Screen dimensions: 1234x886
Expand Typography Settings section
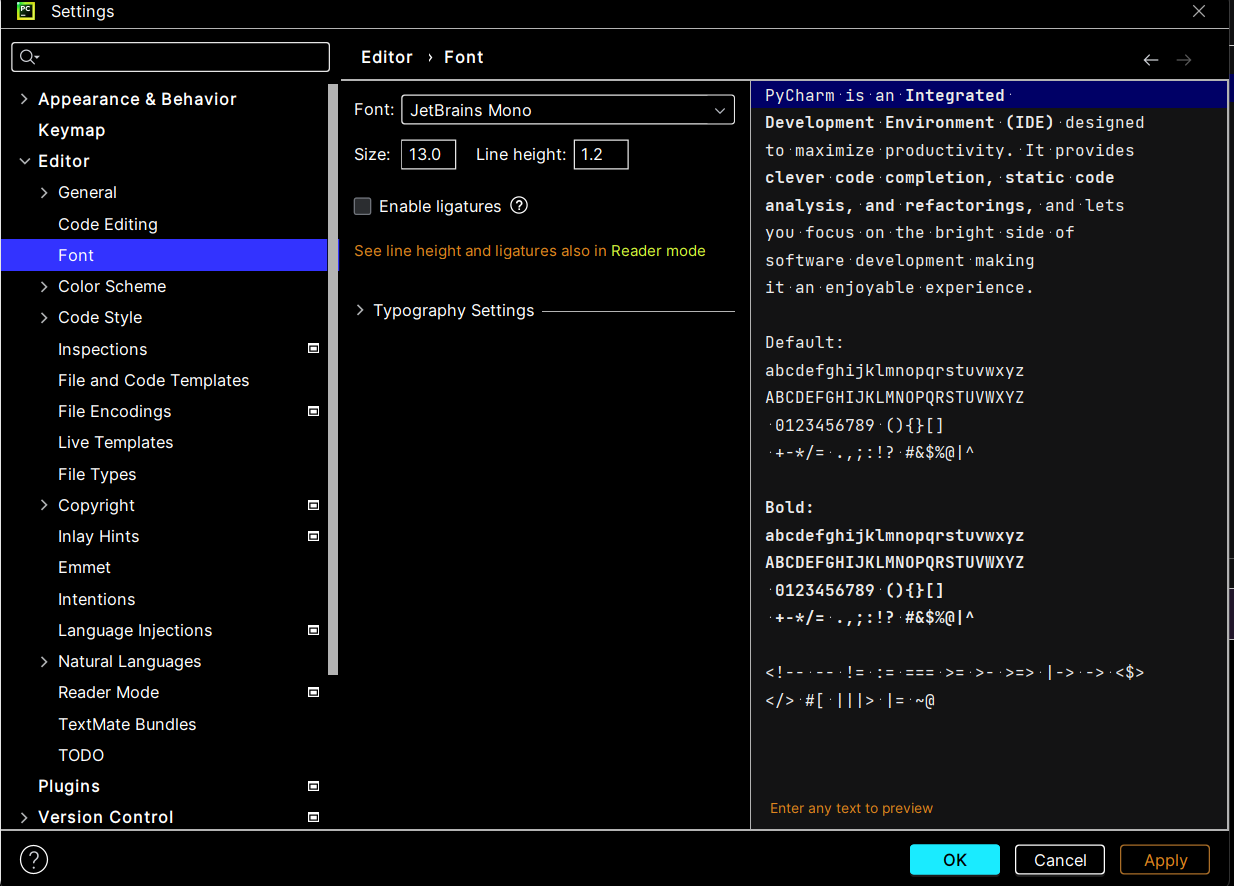tap(360, 311)
